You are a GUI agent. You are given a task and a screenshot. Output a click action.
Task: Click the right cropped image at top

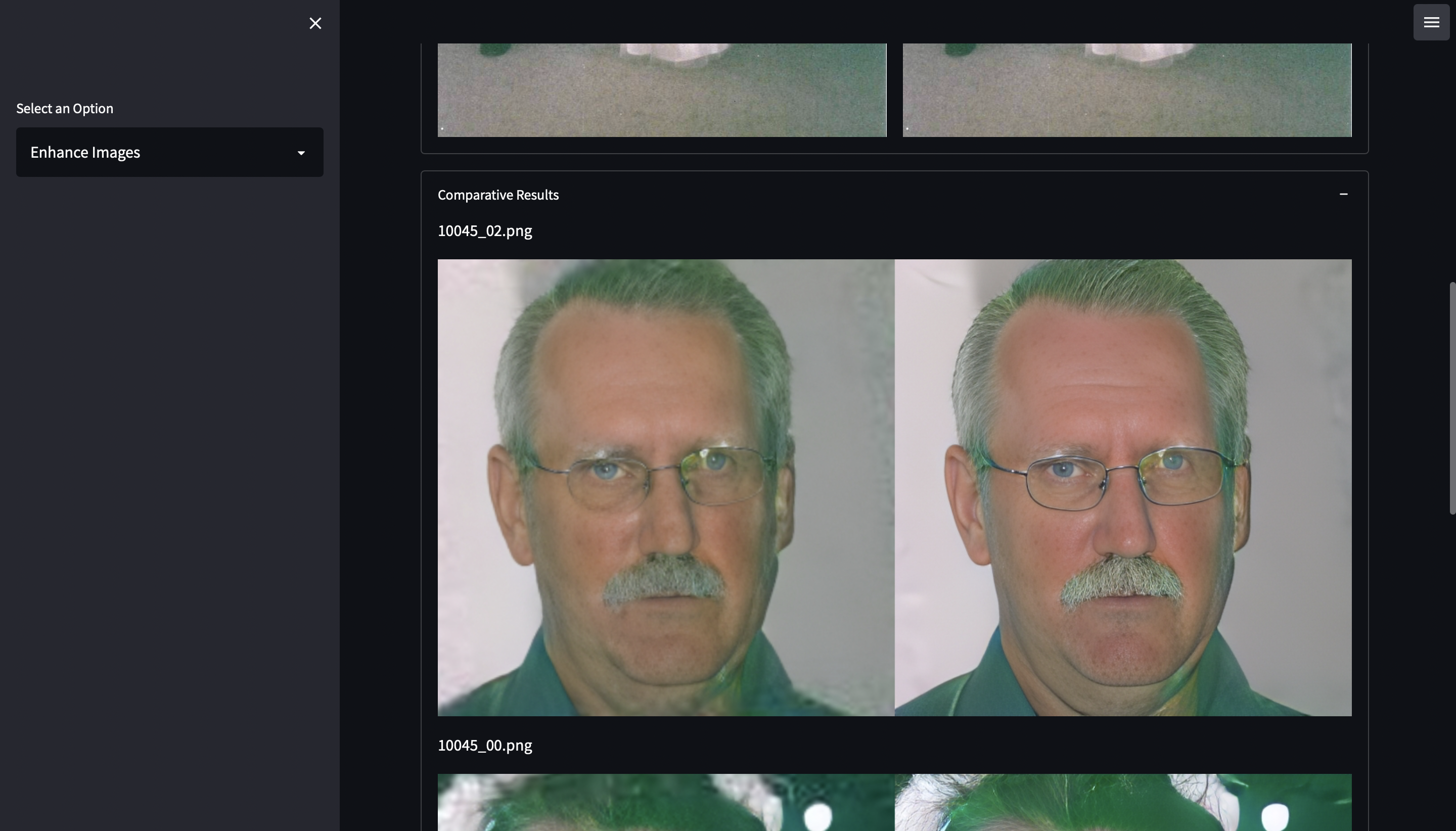tap(1127, 89)
